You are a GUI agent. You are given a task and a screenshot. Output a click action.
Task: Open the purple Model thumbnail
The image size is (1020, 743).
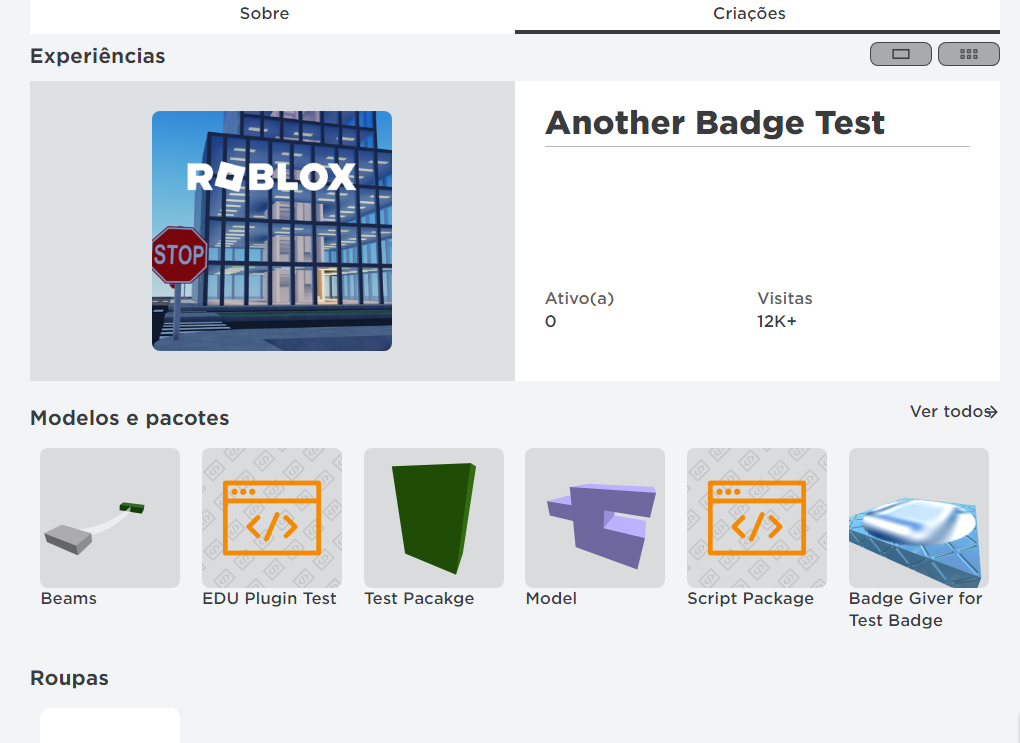click(x=595, y=518)
